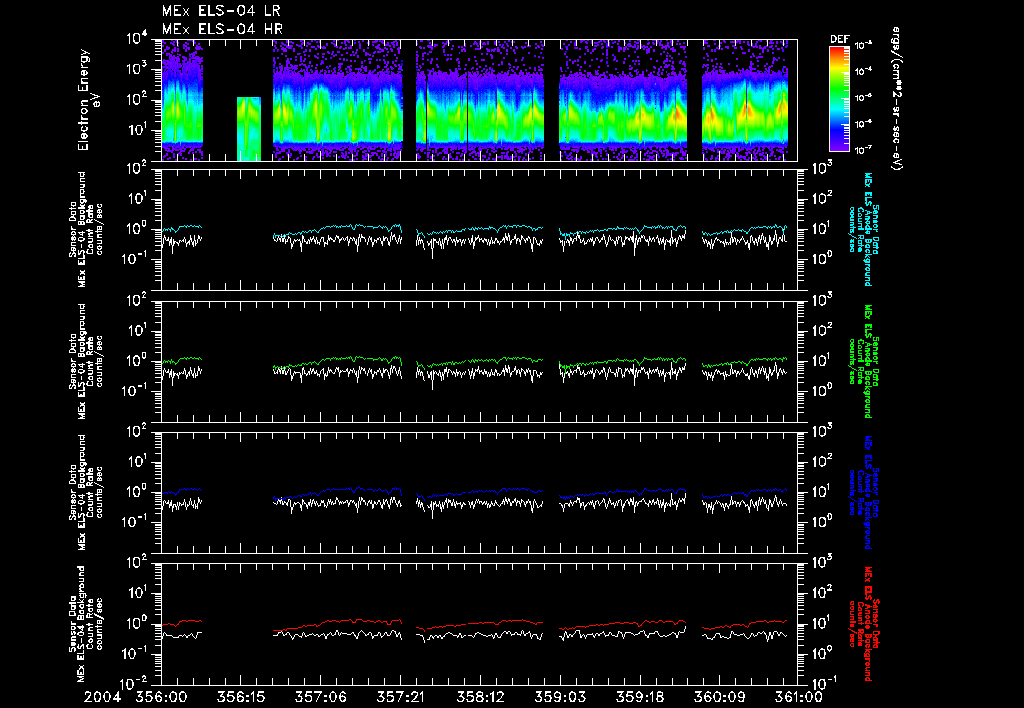The width and height of the screenshot is (1024, 708).
Task: Click the MEx ELS-04 HR title text
Action: click(x=222, y=29)
